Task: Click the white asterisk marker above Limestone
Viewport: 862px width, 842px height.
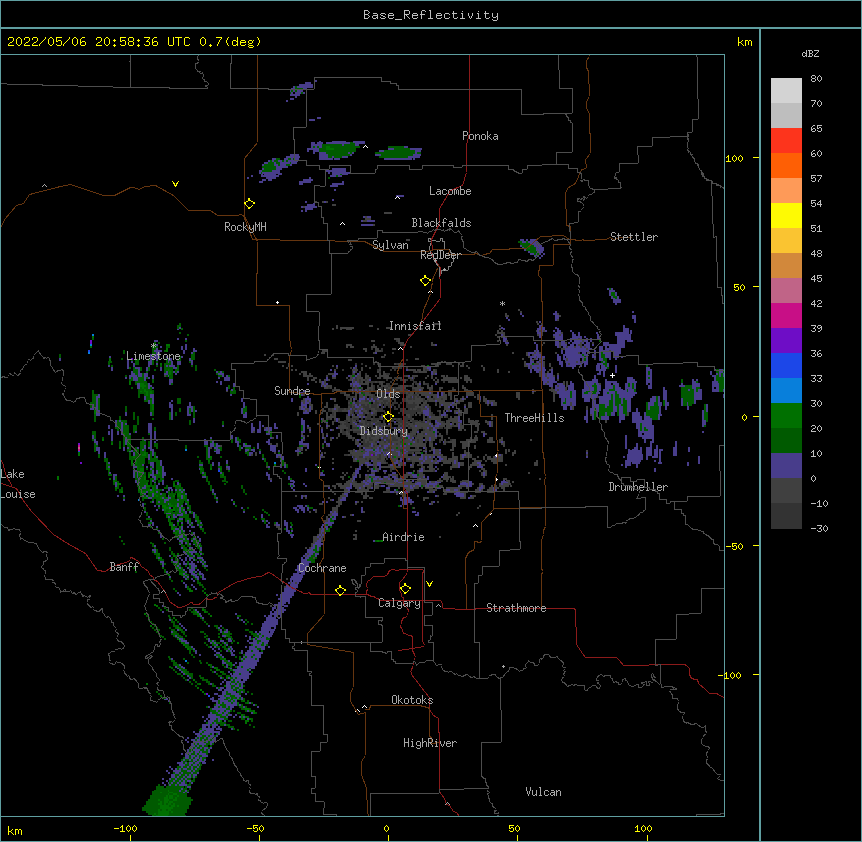Action: pos(154,346)
